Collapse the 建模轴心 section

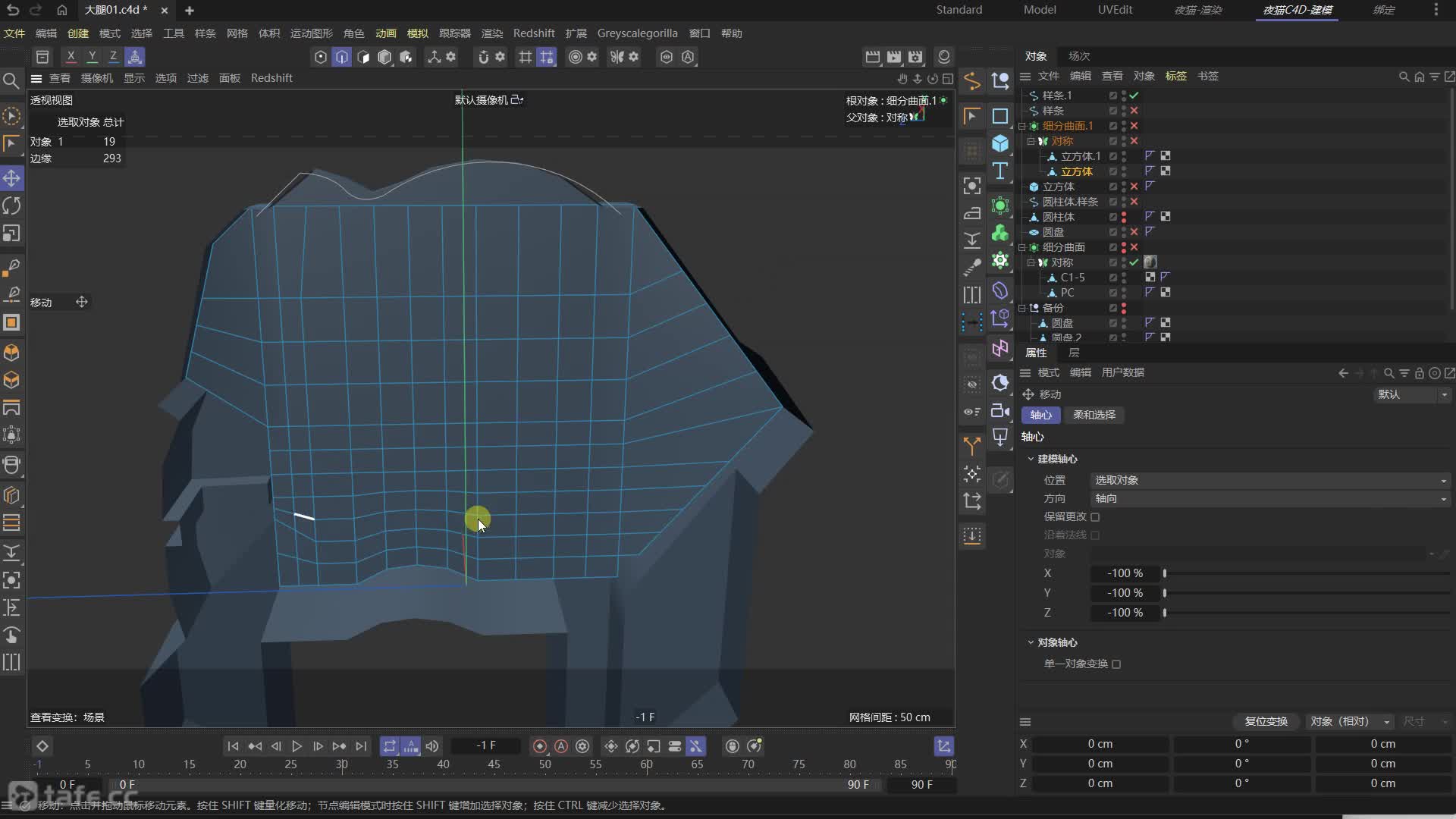1031,459
